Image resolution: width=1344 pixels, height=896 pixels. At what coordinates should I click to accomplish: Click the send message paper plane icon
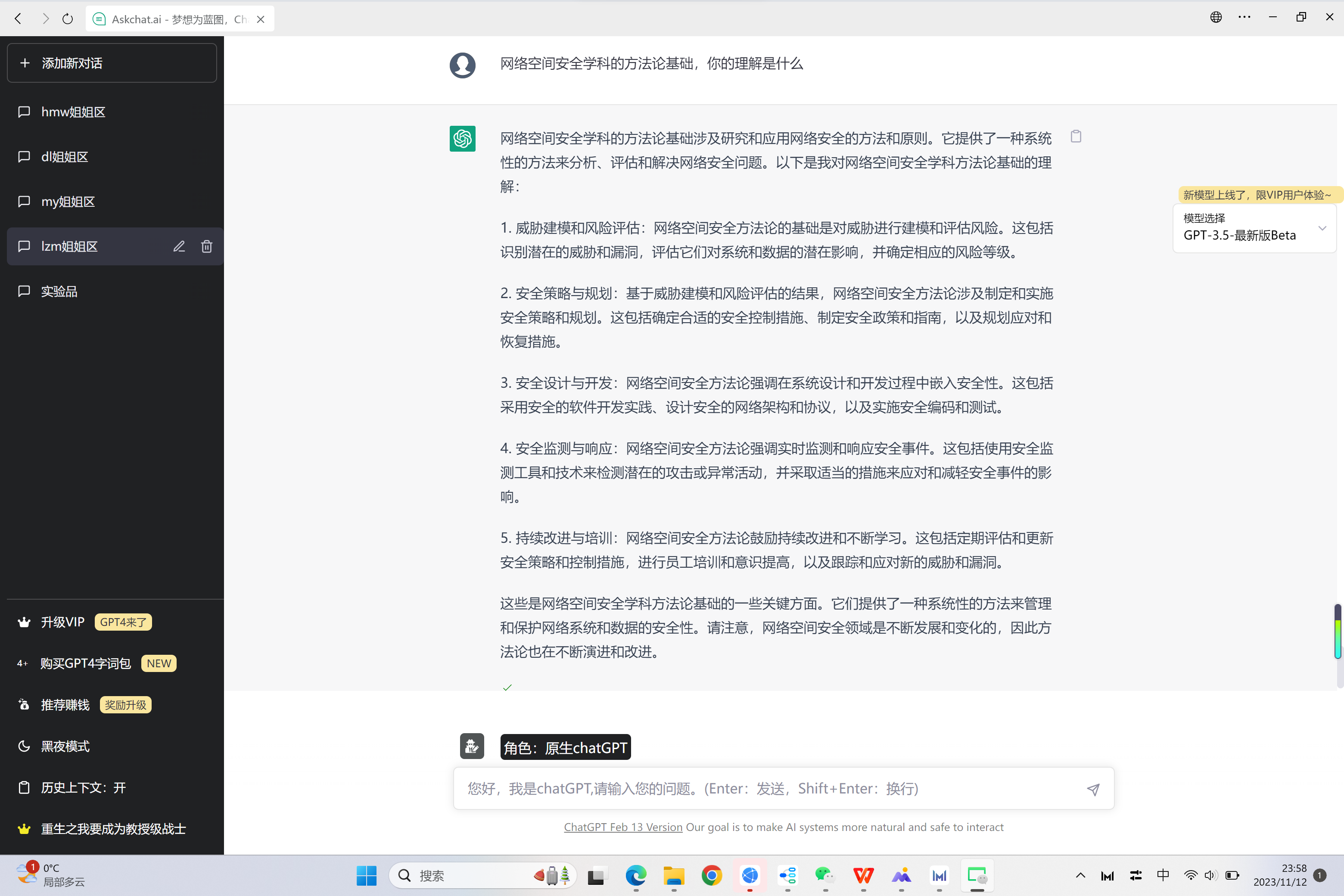point(1092,789)
